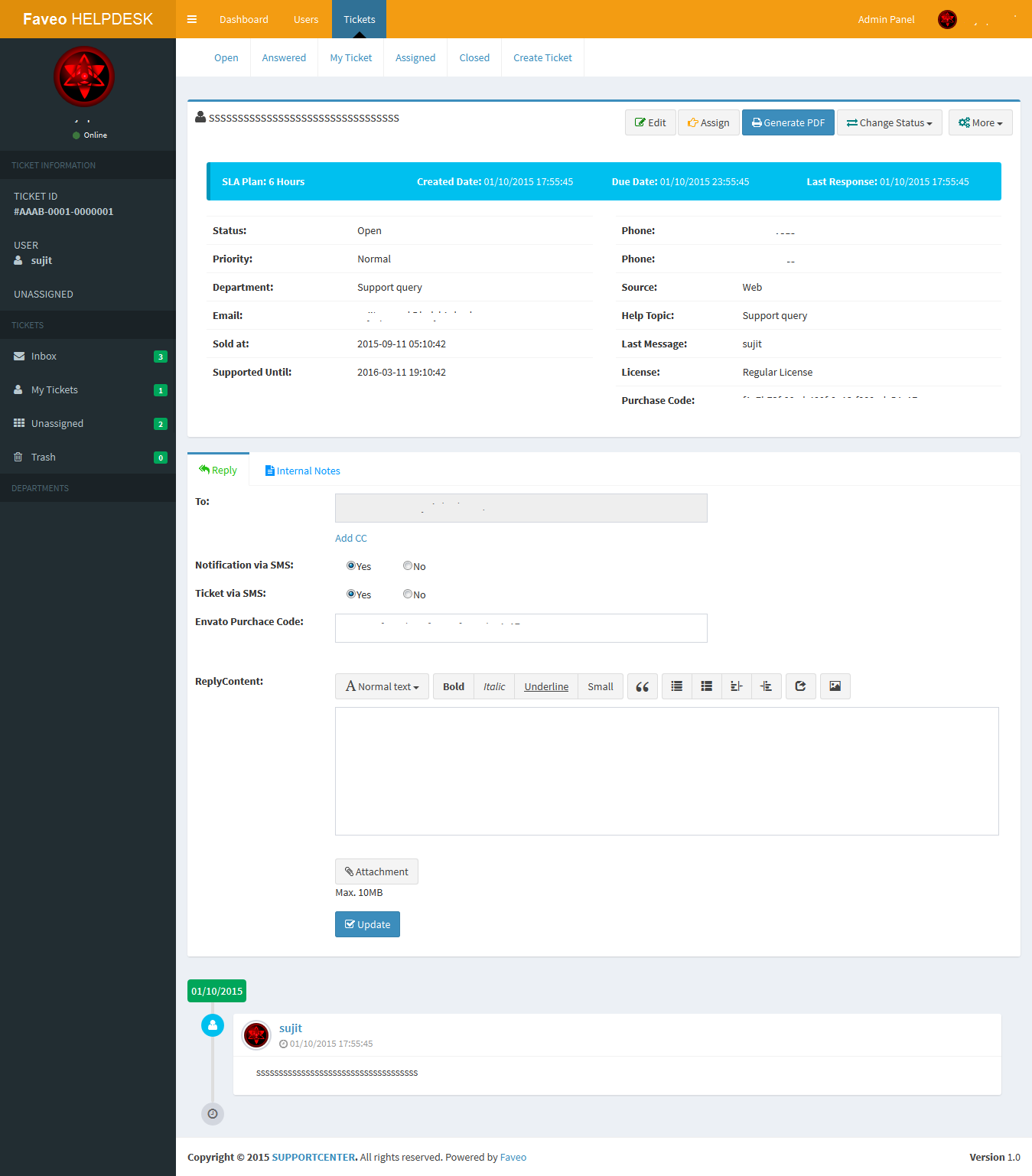This screenshot has height=1176, width=1032.
Task: Open the Dashboard menu item
Action: [244, 19]
